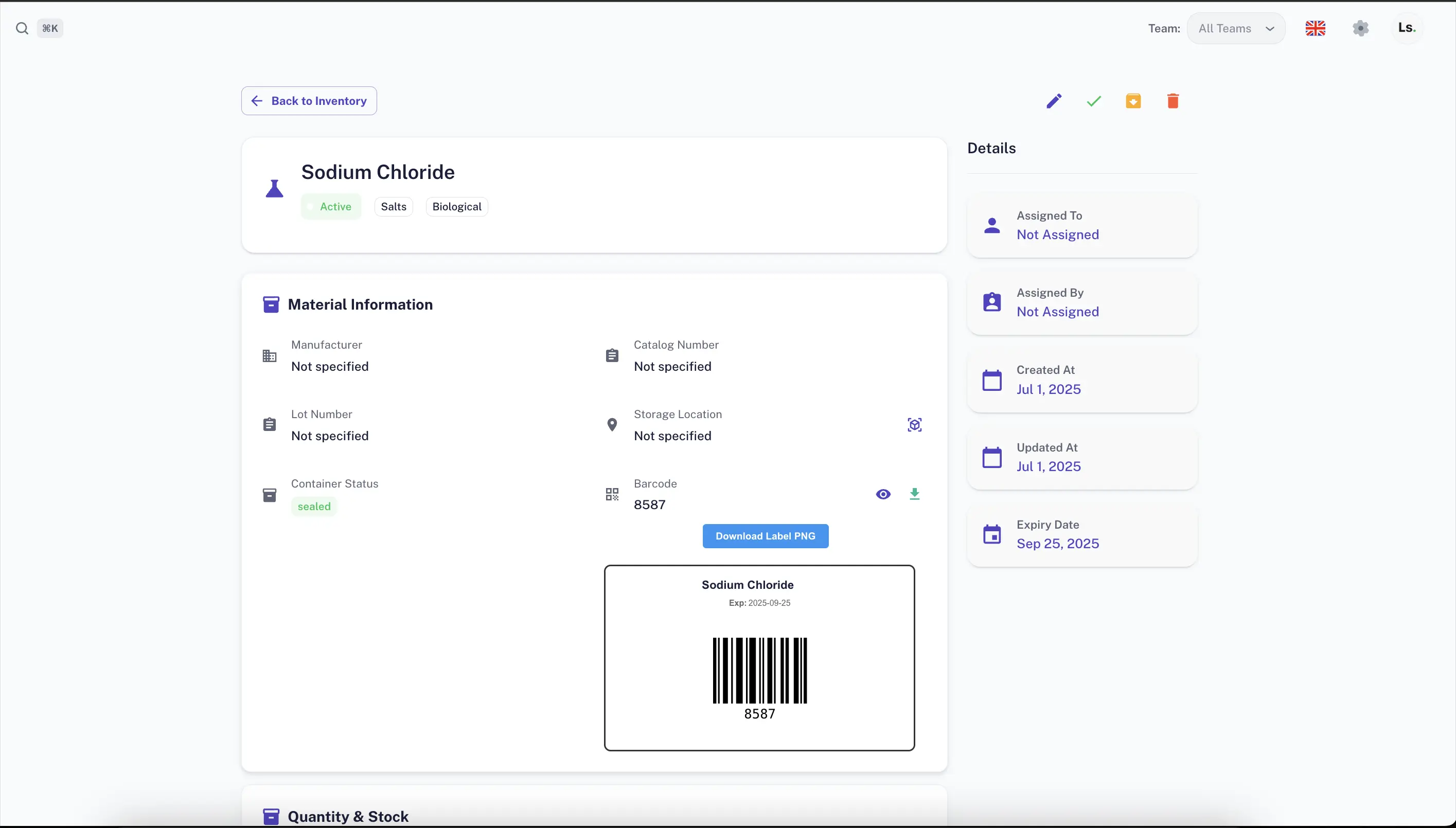Screen dimensions: 1456x828
Task: Click Not specified under Lot Number
Action: (x=330, y=436)
